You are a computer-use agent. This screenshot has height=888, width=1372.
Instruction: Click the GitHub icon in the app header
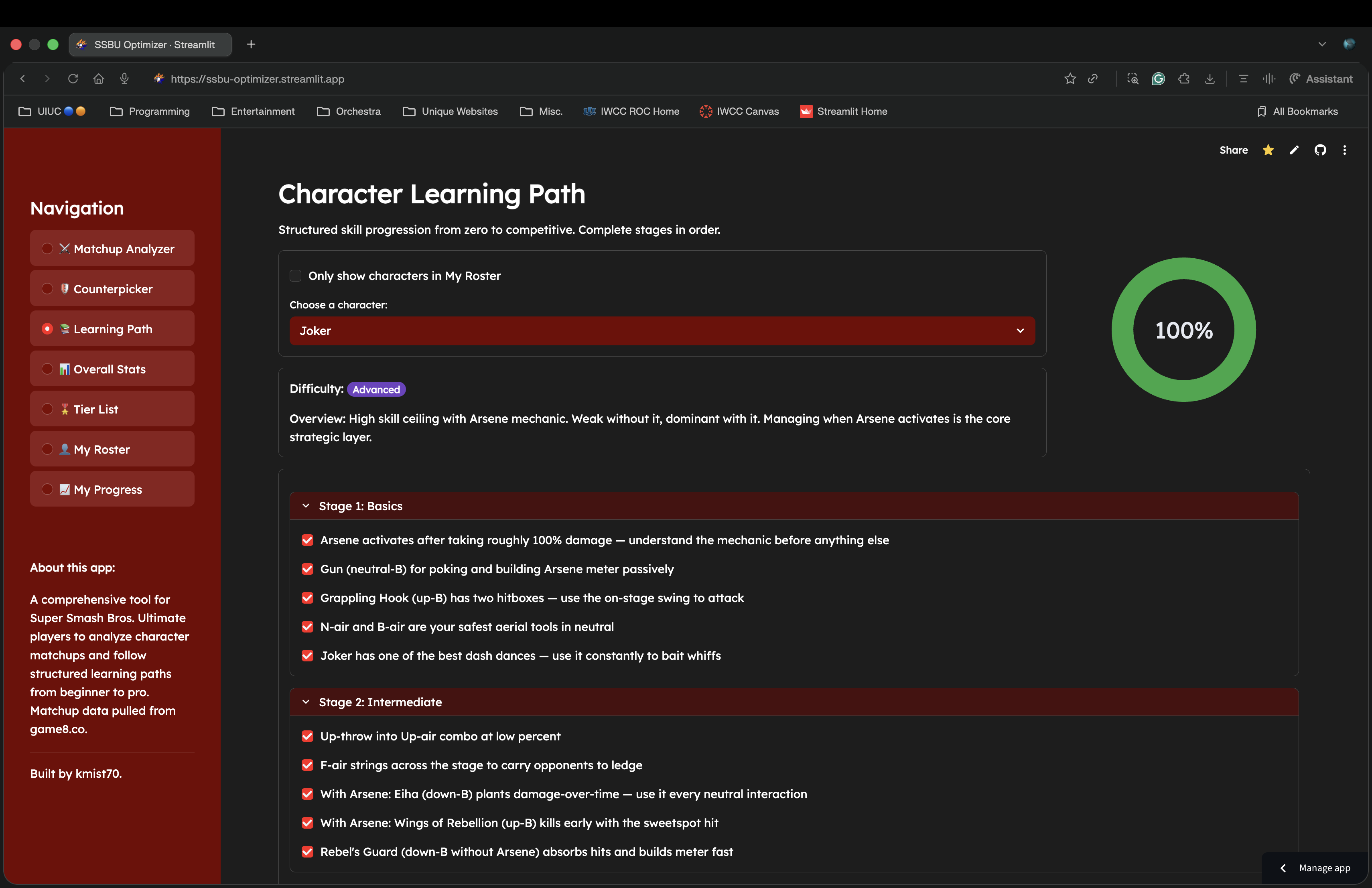1320,150
